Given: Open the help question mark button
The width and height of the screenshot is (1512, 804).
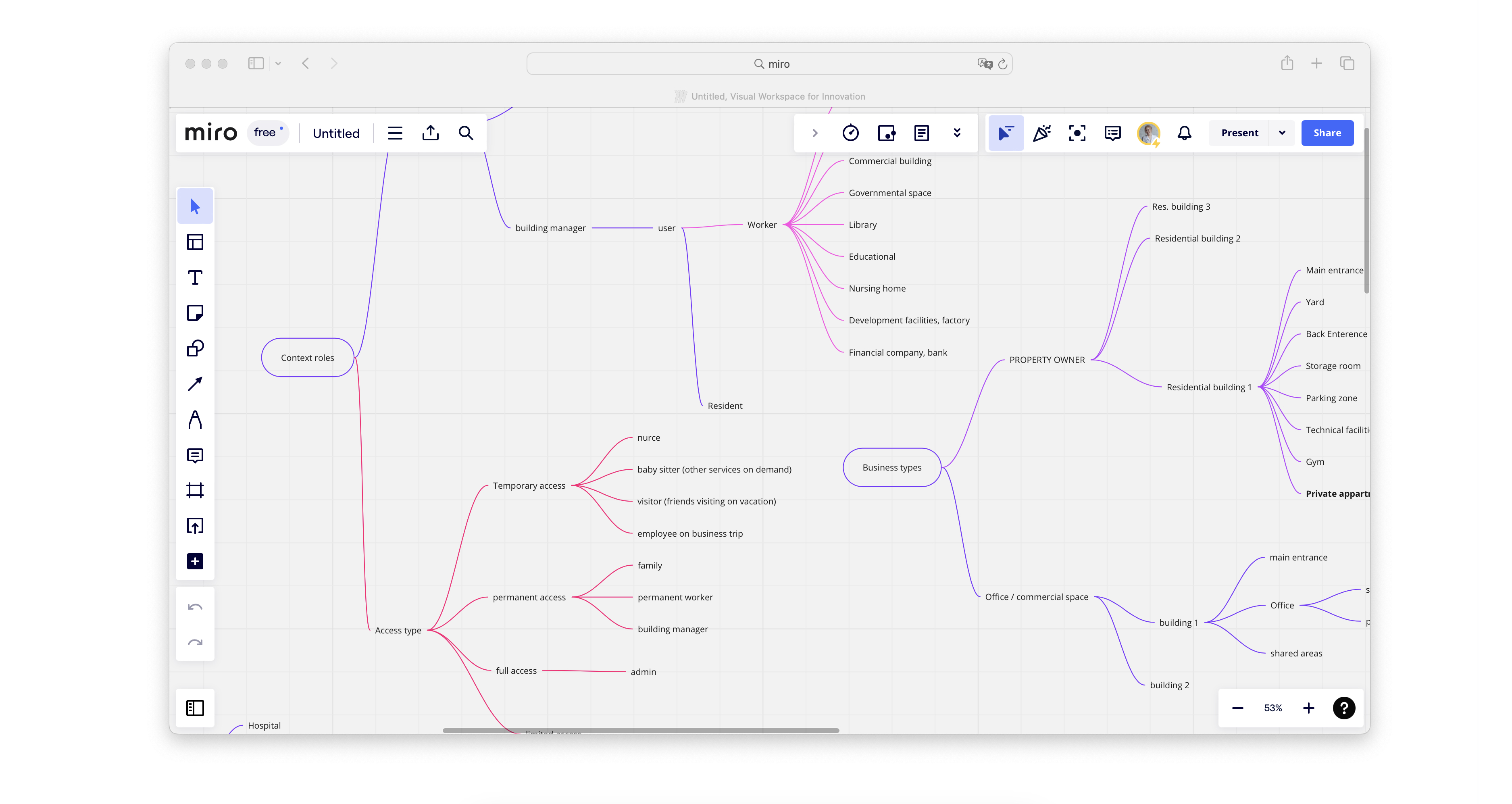Looking at the screenshot, I should point(1344,708).
